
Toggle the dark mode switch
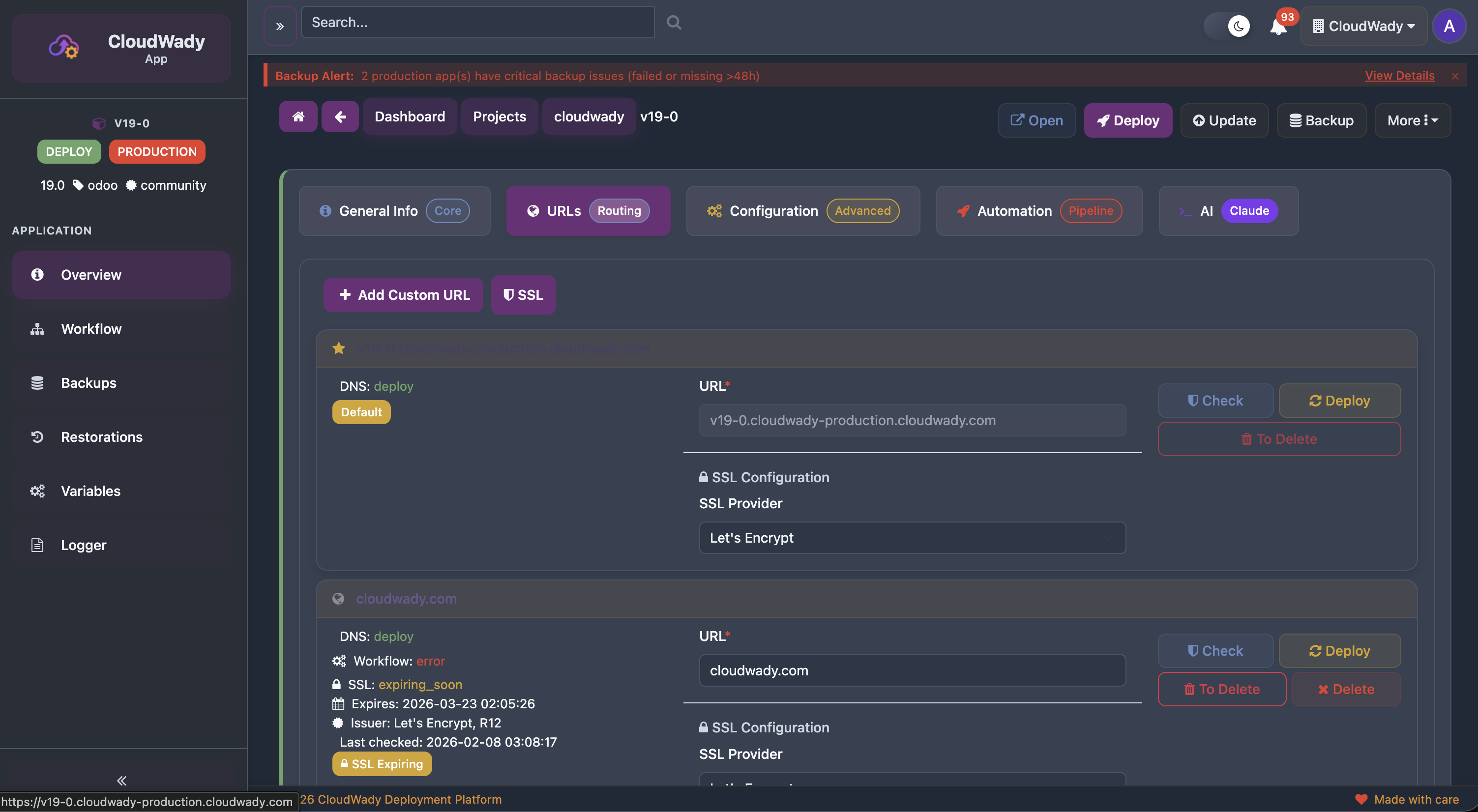tap(1228, 26)
